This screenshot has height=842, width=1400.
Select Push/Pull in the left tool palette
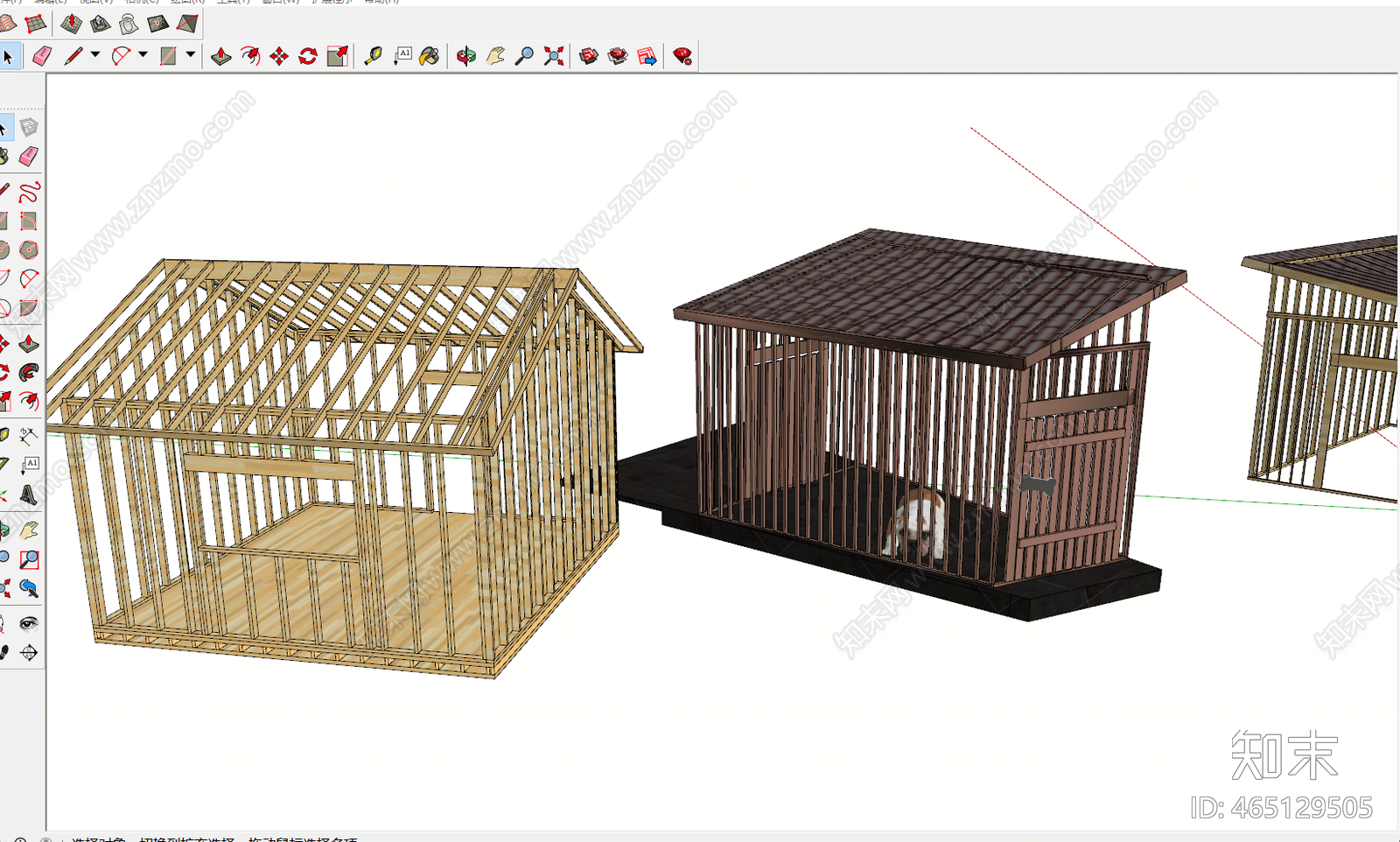tap(29, 343)
